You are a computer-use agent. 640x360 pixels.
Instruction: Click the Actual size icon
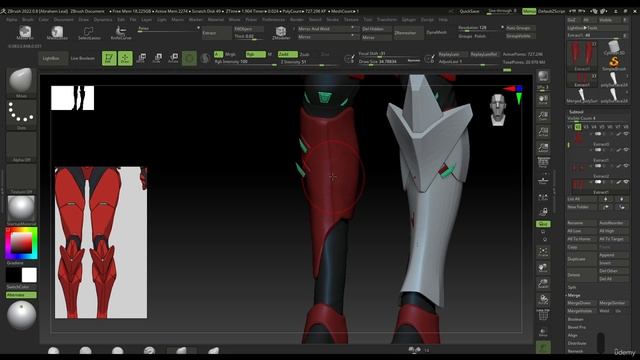coord(543,132)
